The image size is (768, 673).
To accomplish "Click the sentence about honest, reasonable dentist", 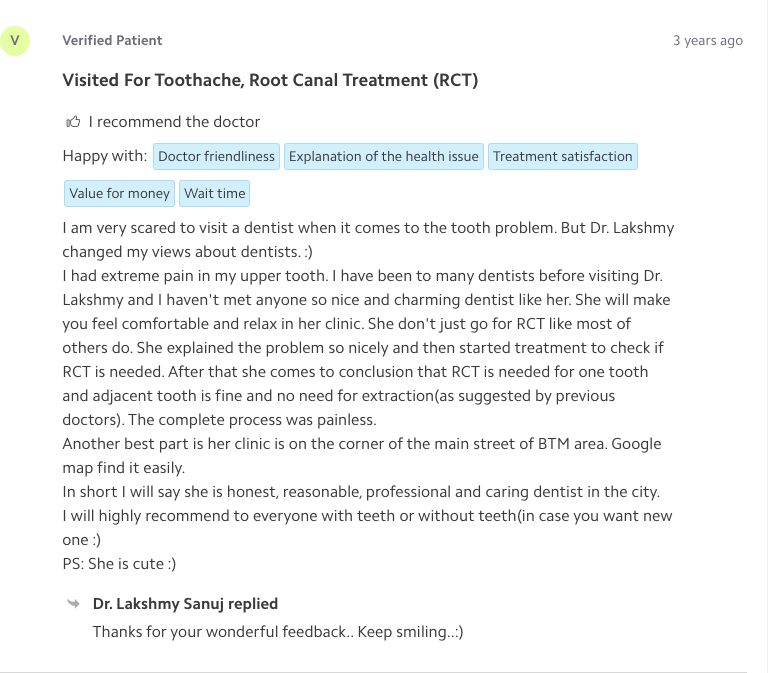I will pos(360,492).
